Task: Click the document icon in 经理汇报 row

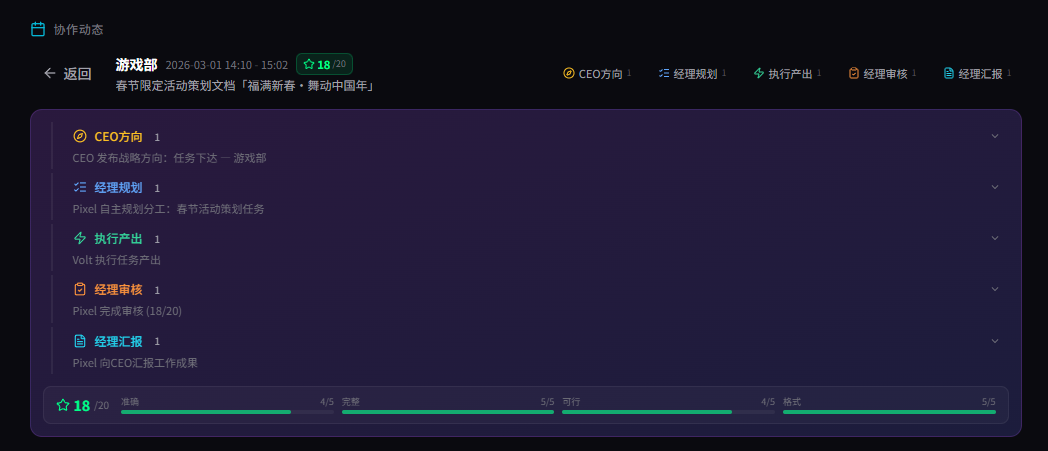Action: click(80, 341)
